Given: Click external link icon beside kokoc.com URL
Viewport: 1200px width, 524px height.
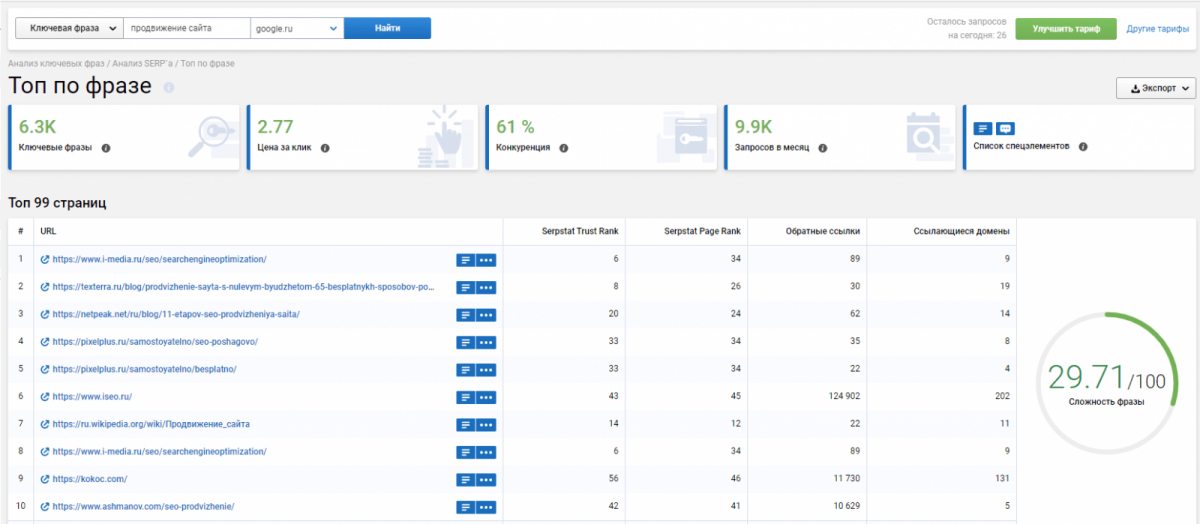Looking at the screenshot, I should (x=44, y=479).
